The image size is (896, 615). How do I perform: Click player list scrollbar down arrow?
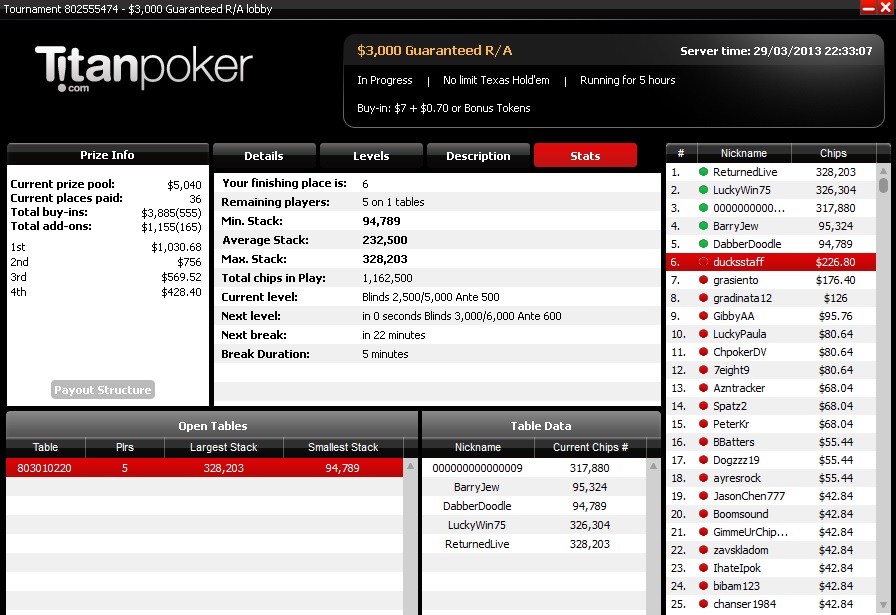pyautogui.click(x=883, y=605)
